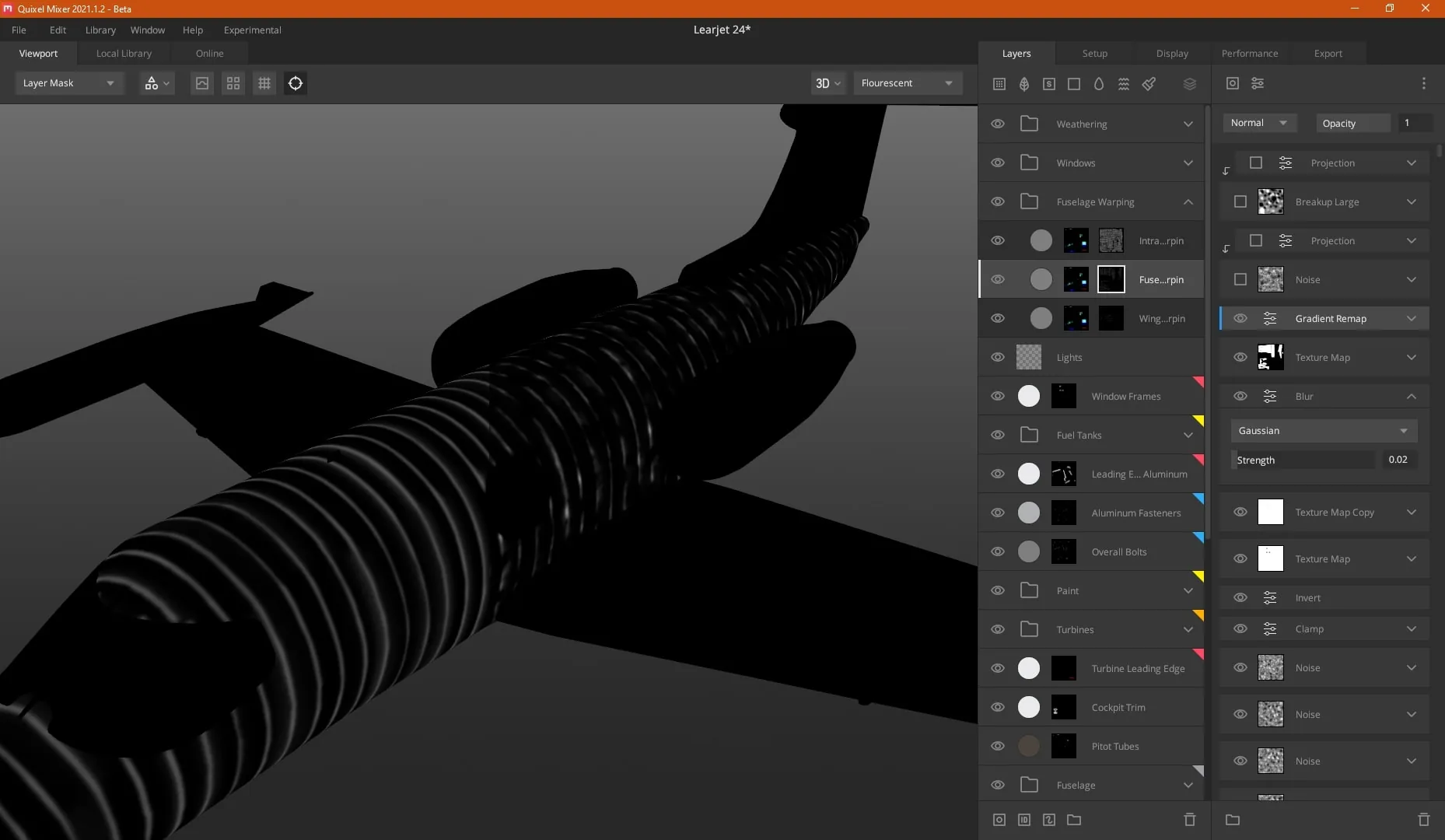Enable the Breakup Large mask checkbox
1445x840 pixels.
pos(1240,201)
